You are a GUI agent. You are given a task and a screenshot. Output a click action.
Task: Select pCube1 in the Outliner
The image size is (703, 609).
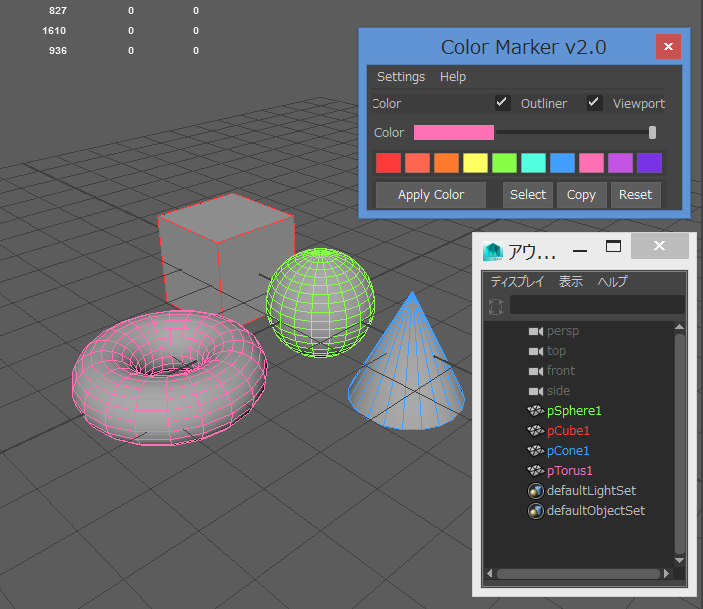click(x=568, y=431)
